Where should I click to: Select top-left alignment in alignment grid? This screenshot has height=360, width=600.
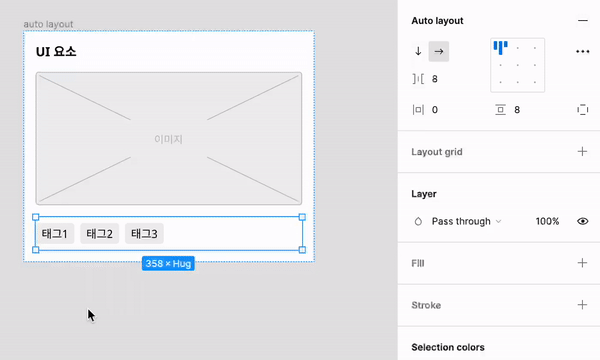500,48
